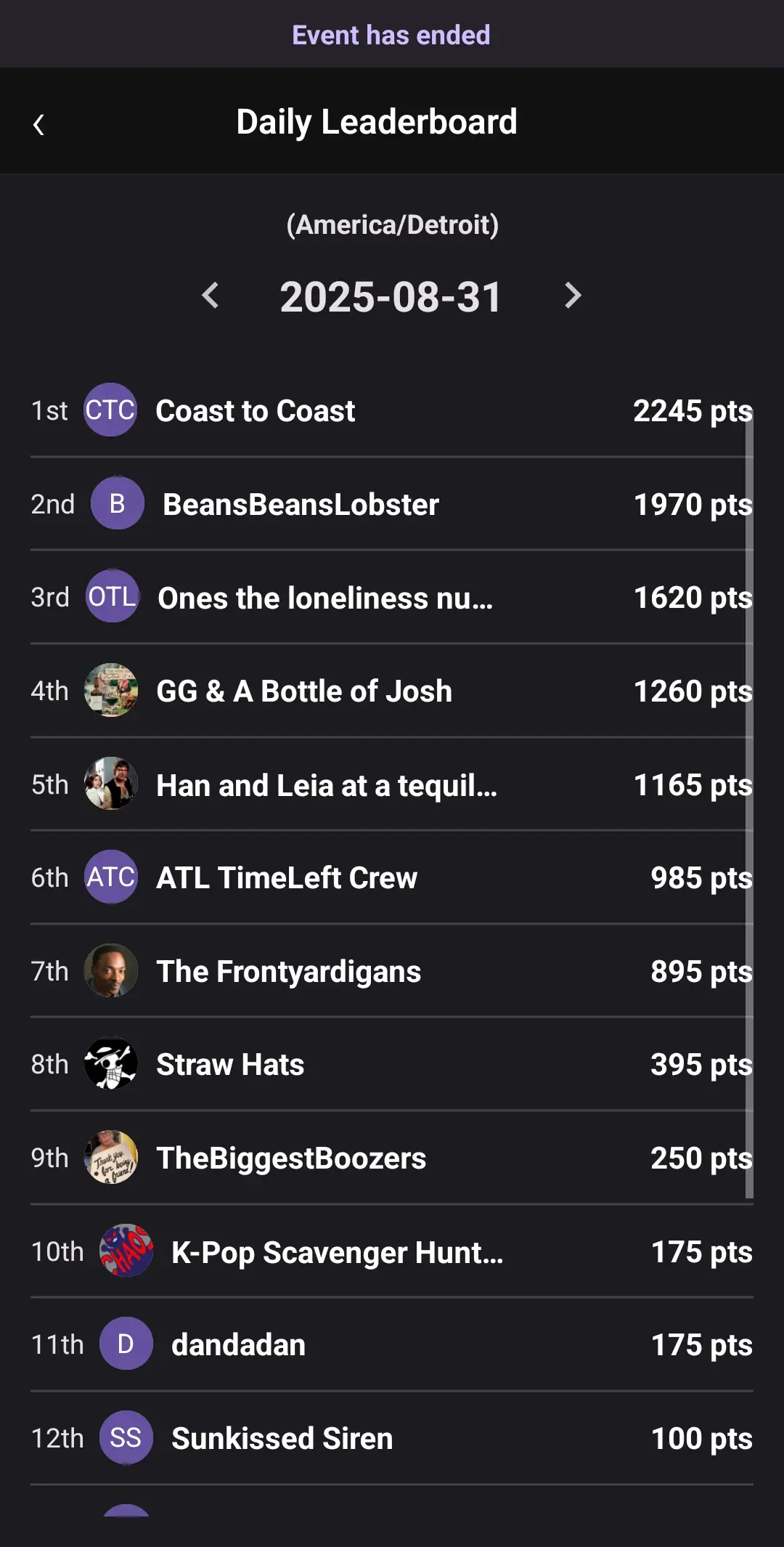The height and width of the screenshot is (1547, 784).
Task: Open The Frontyardigans profile picture
Action: tap(111, 971)
